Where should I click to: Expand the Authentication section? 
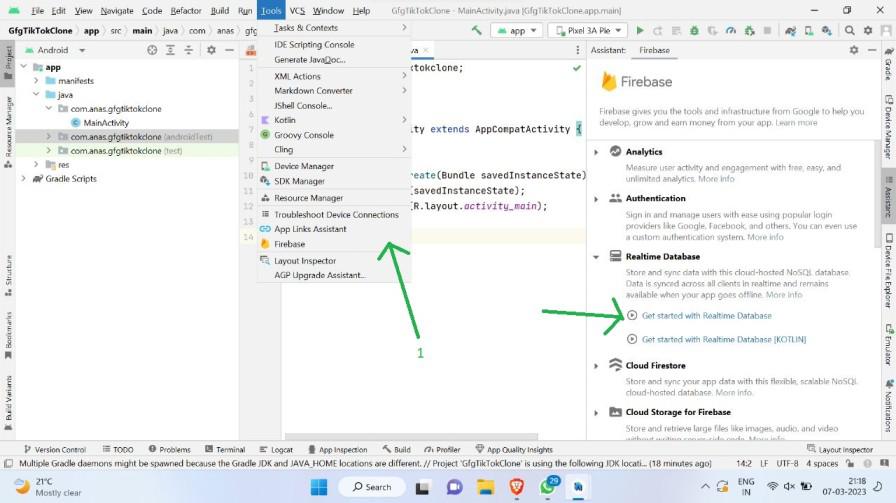596,199
